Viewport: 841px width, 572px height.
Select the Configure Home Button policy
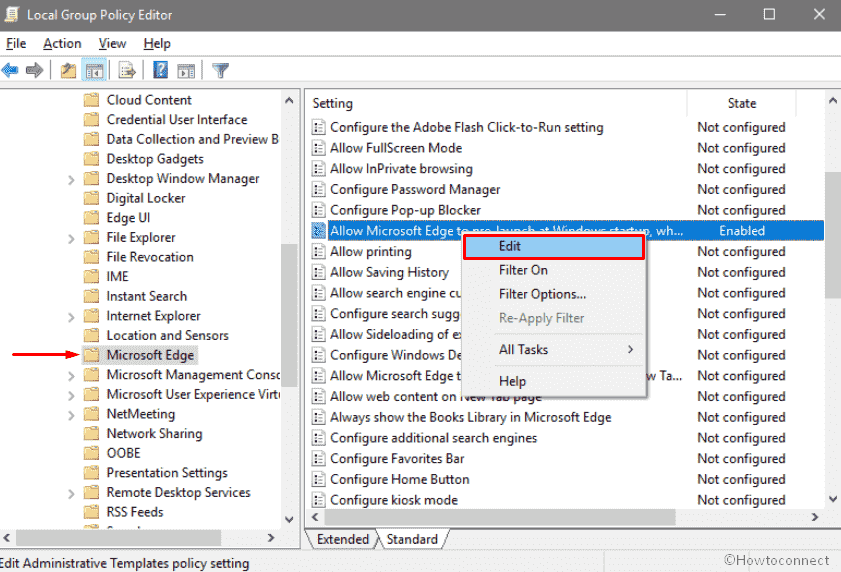click(x=399, y=479)
